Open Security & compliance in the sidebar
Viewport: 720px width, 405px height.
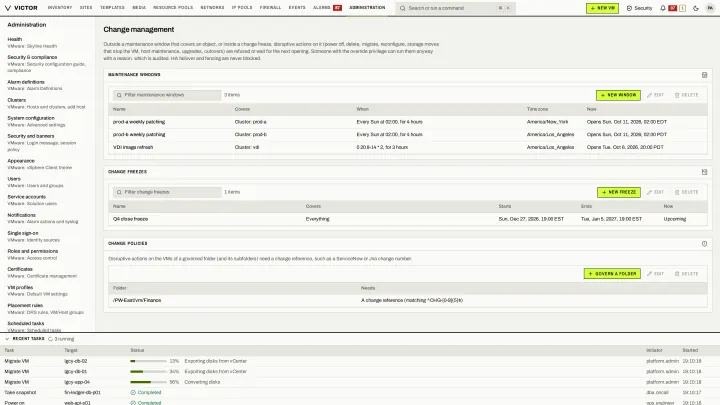[46, 63]
